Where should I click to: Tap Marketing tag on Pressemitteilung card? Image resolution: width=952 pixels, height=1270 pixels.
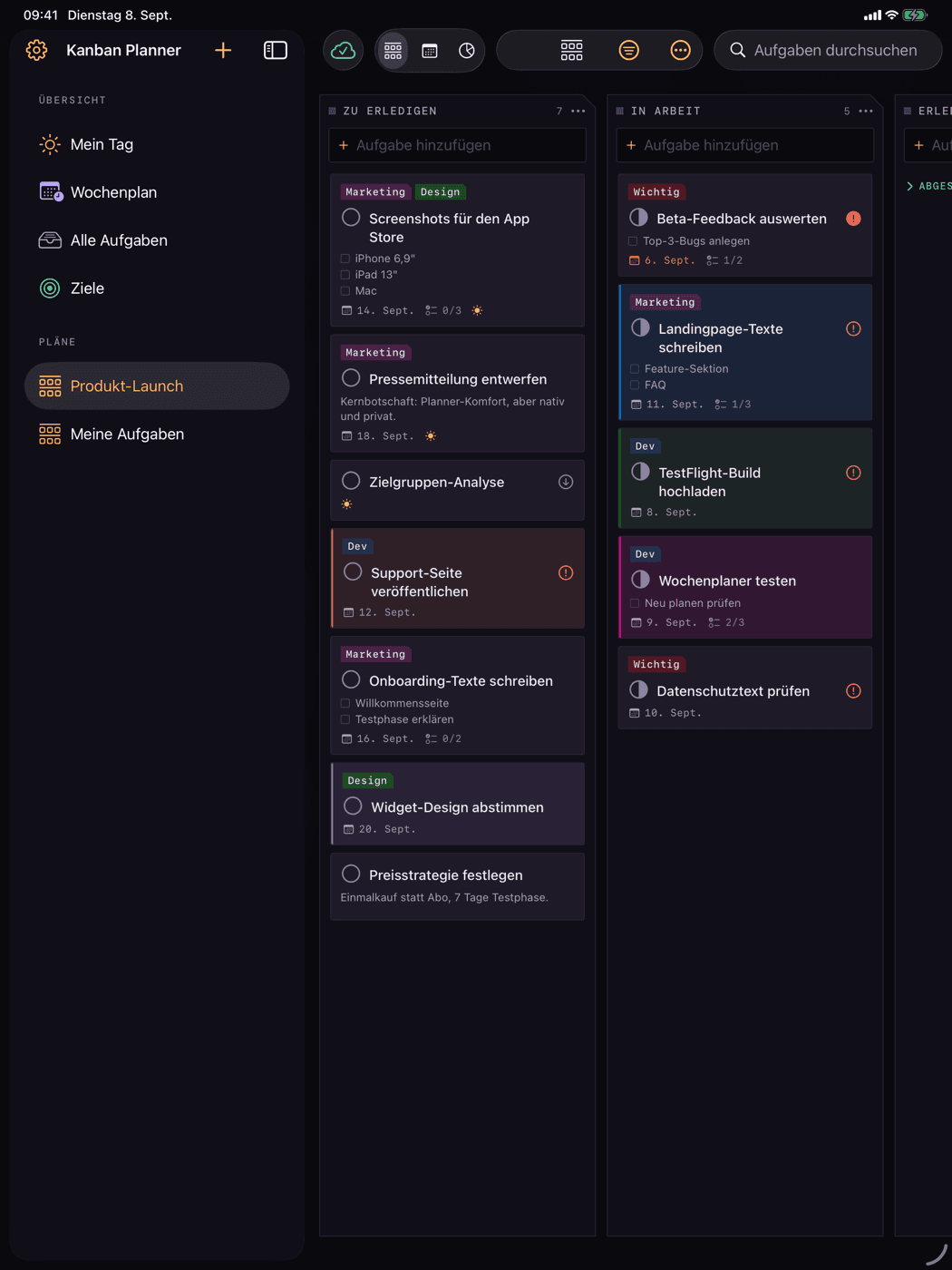pyautogui.click(x=375, y=353)
